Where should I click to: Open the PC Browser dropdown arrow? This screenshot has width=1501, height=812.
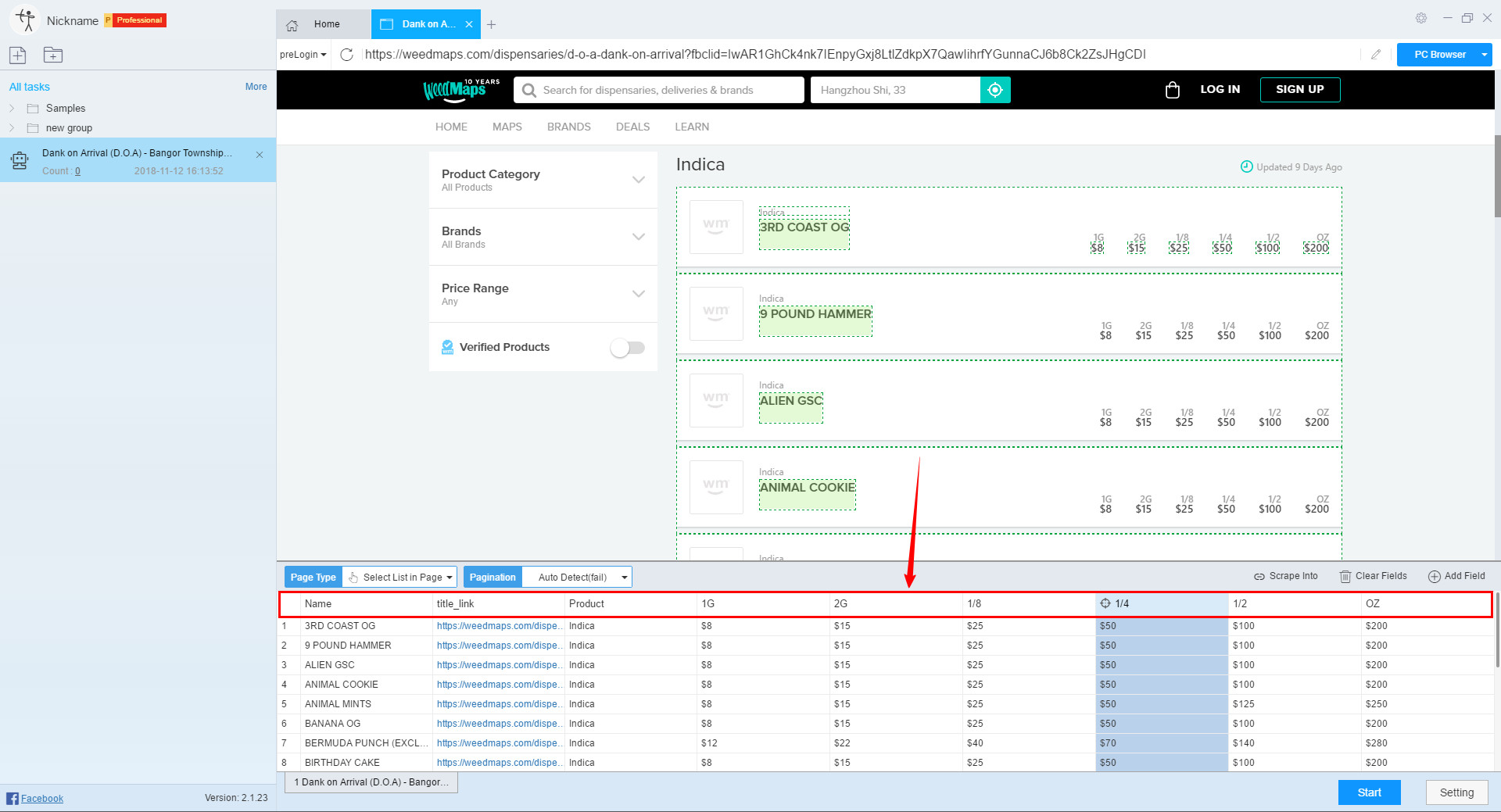click(x=1484, y=55)
